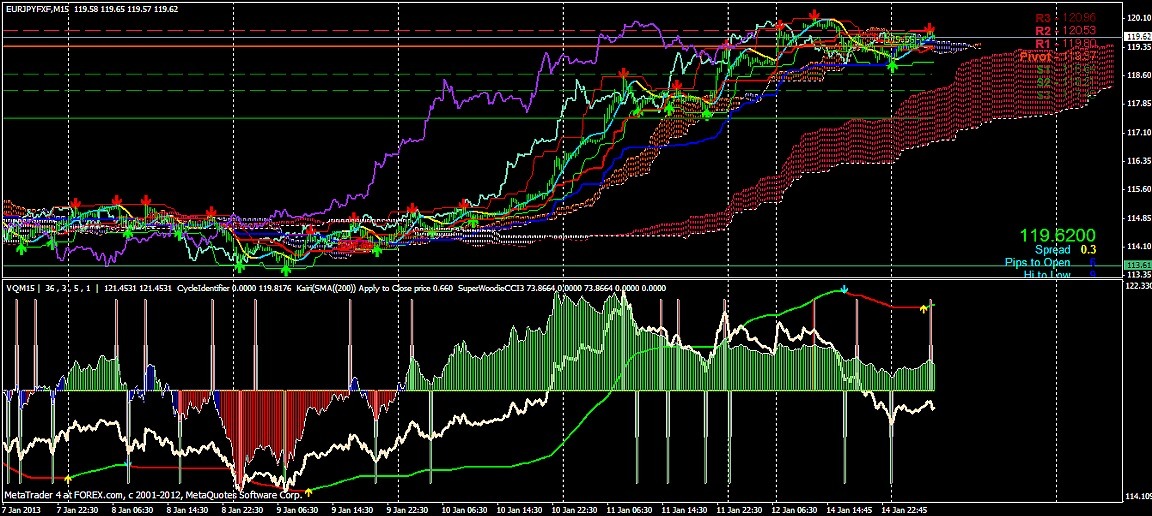
Task: Click the MetaTrader 4 at FOREX.com copyright text
Action: pyautogui.click(x=152, y=495)
